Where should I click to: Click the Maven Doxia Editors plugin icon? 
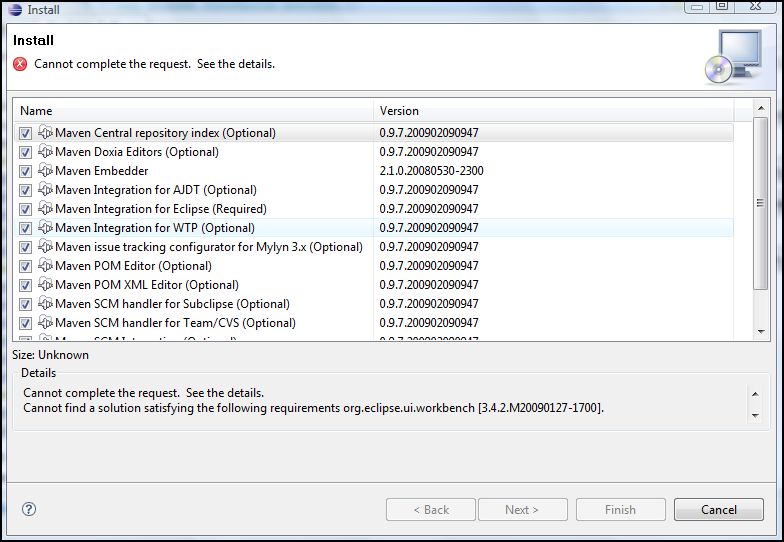[x=45, y=152]
